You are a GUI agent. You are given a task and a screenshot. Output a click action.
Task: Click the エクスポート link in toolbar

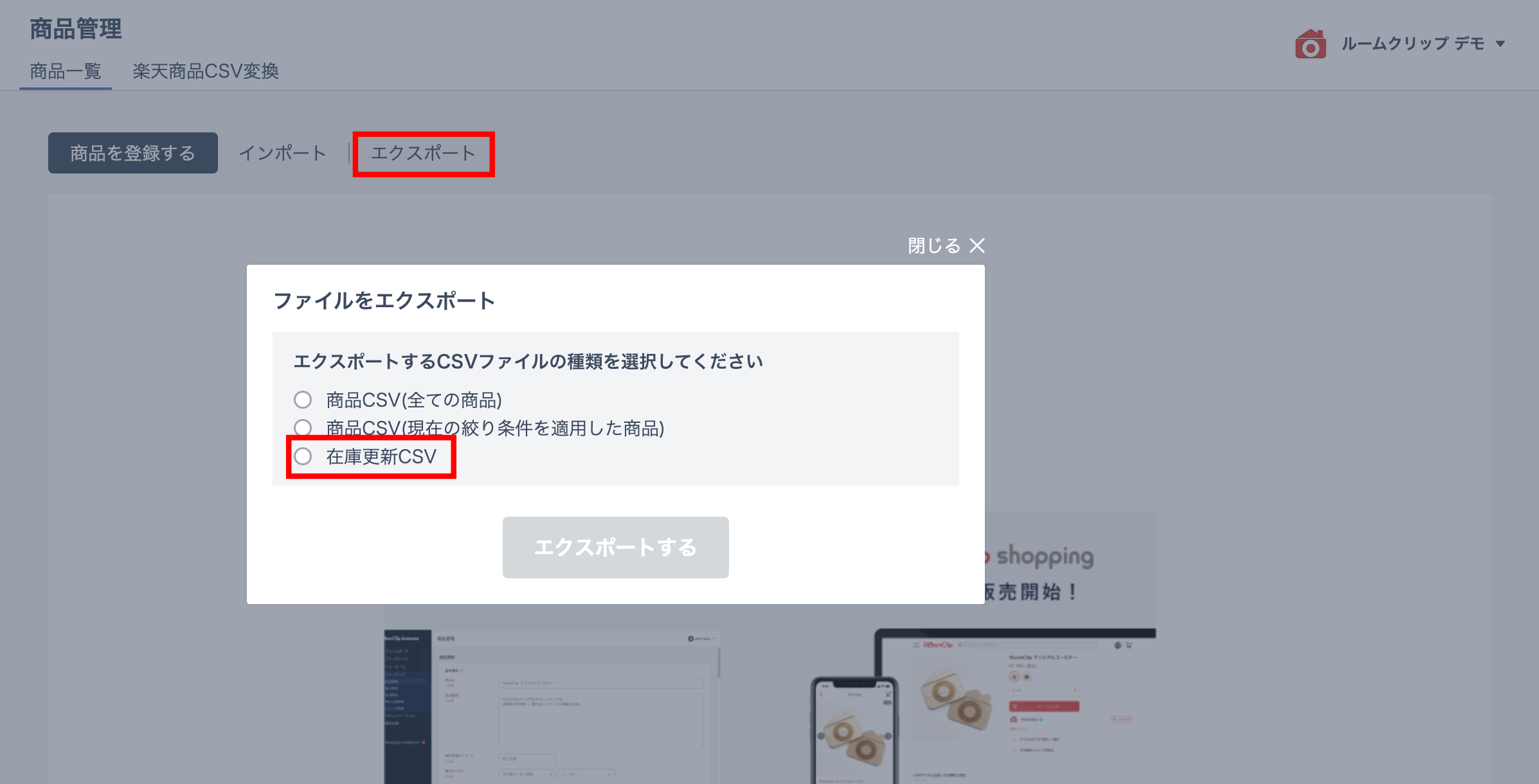coord(423,153)
